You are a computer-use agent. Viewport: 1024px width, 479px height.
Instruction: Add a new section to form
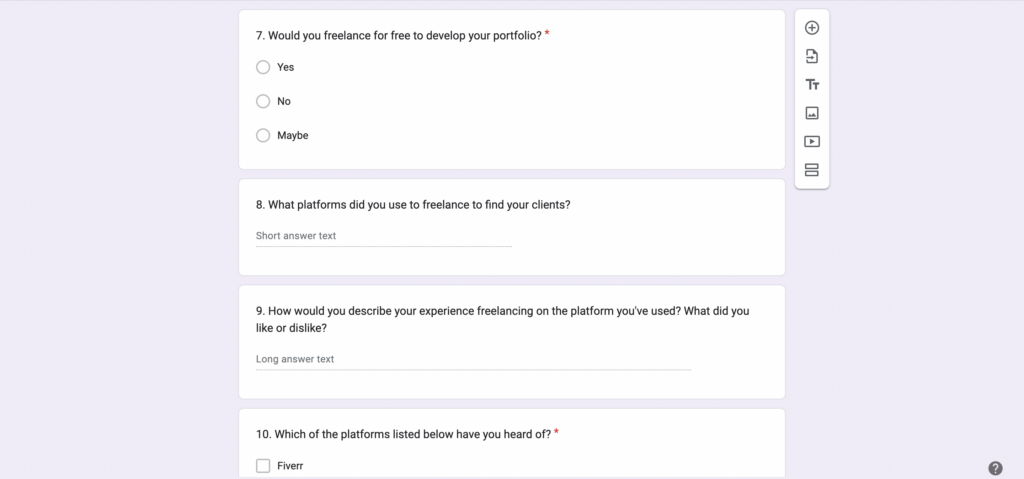[x=812, y=170]
